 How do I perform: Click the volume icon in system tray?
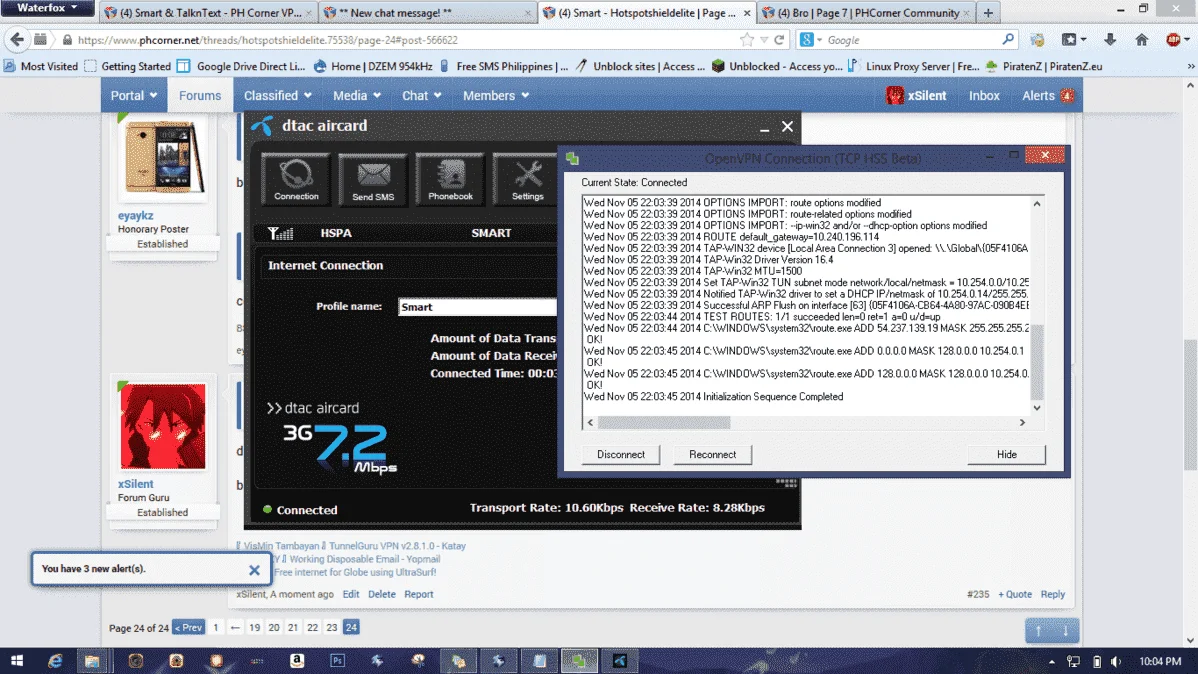pyautogui.click(x=1116, y=662)
